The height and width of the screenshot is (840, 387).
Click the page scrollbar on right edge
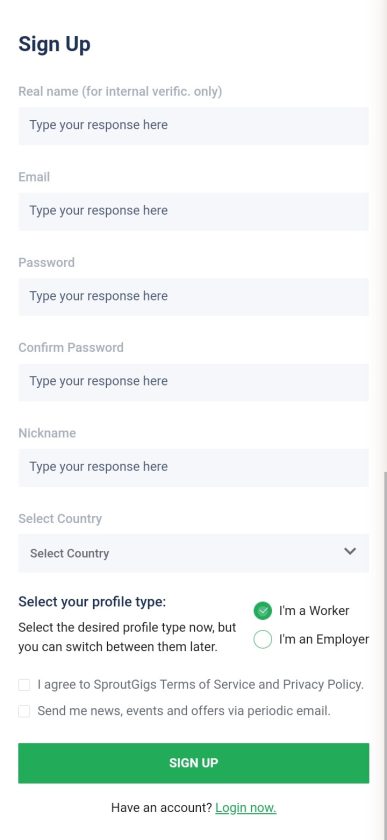[384, 654]
